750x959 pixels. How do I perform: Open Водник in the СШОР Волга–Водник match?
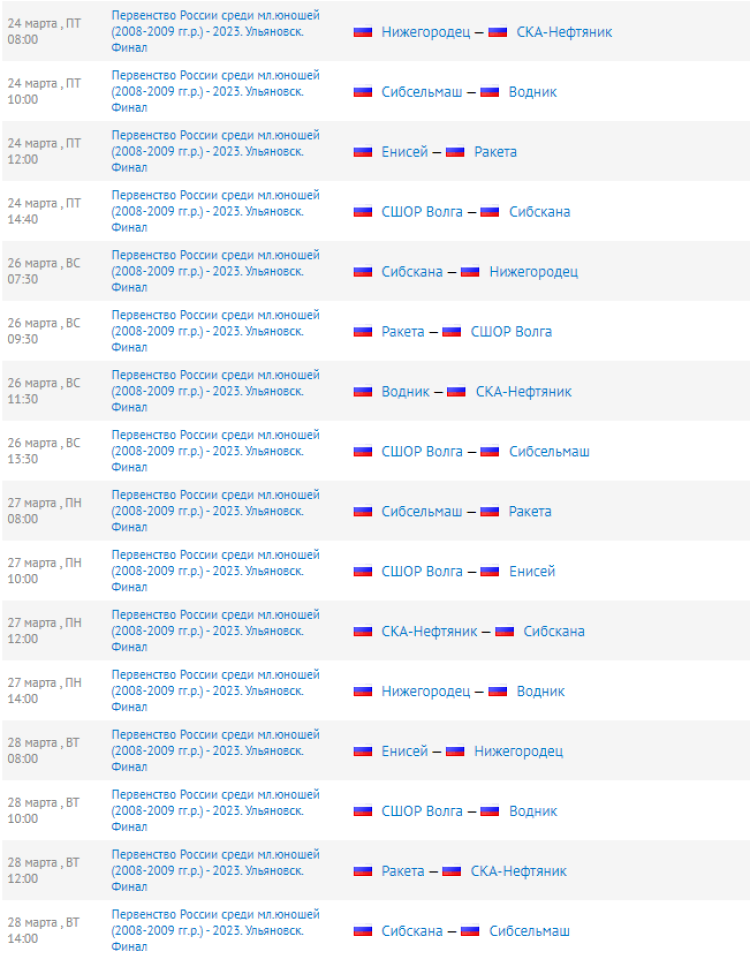533,812
